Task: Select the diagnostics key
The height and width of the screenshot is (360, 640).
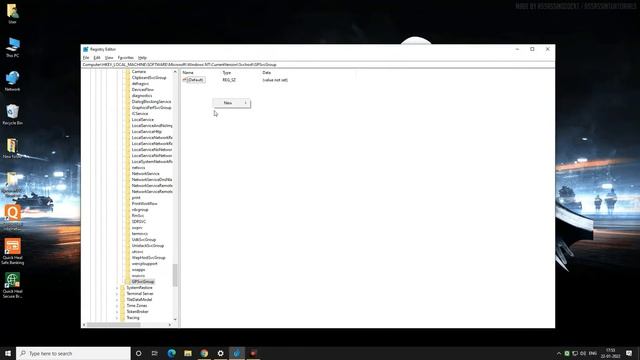Action: [142, 96]
